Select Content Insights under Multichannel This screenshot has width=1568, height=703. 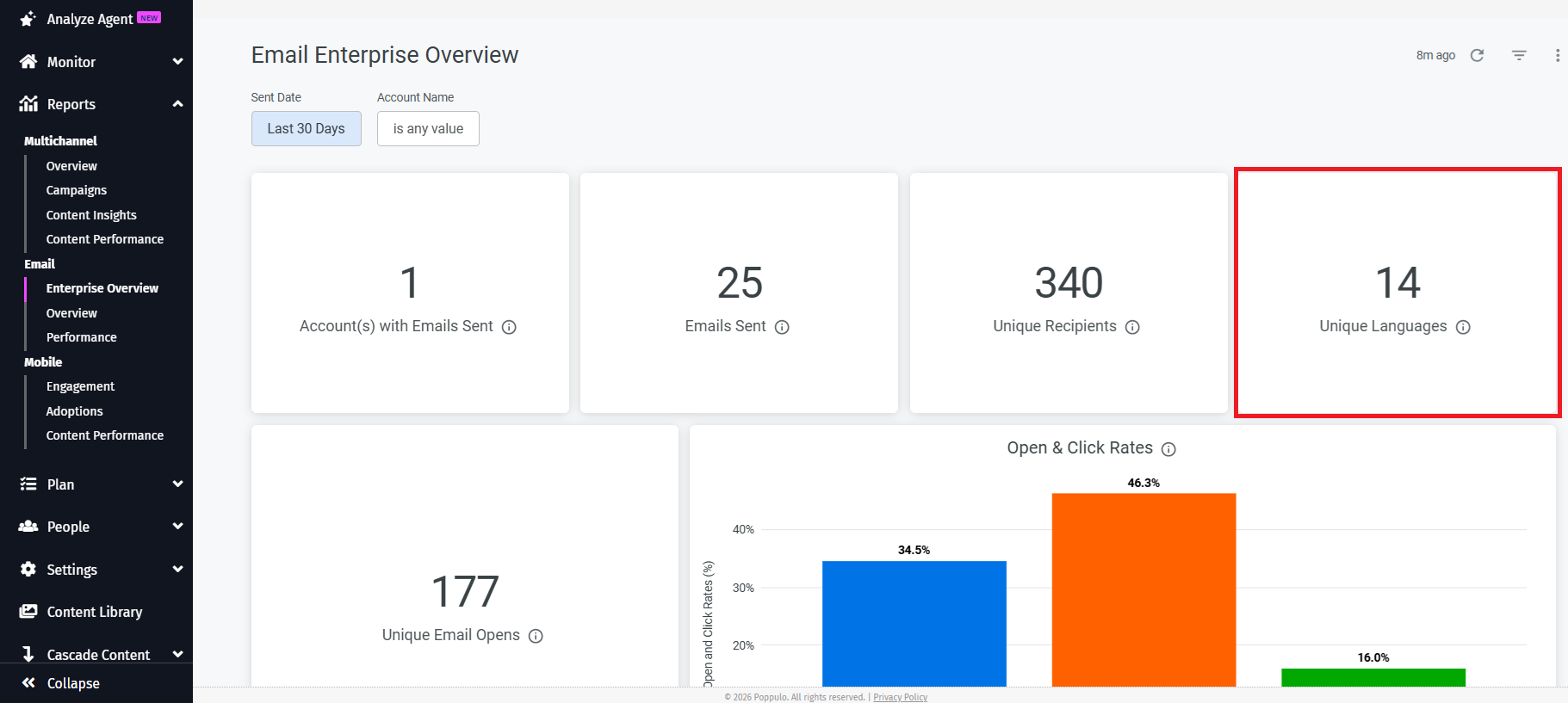pyautogui.click(x=91, y=215)
